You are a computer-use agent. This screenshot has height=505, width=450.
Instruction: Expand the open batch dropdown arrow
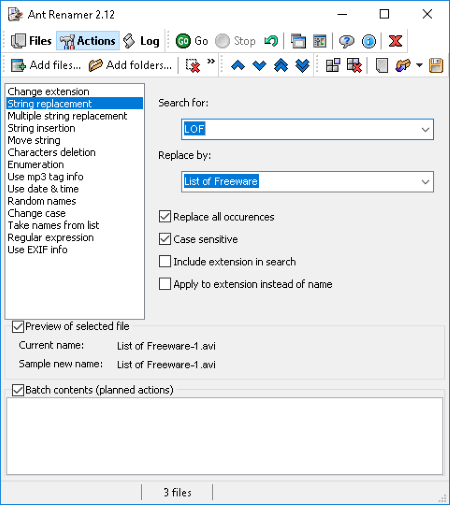pos(419,65)
